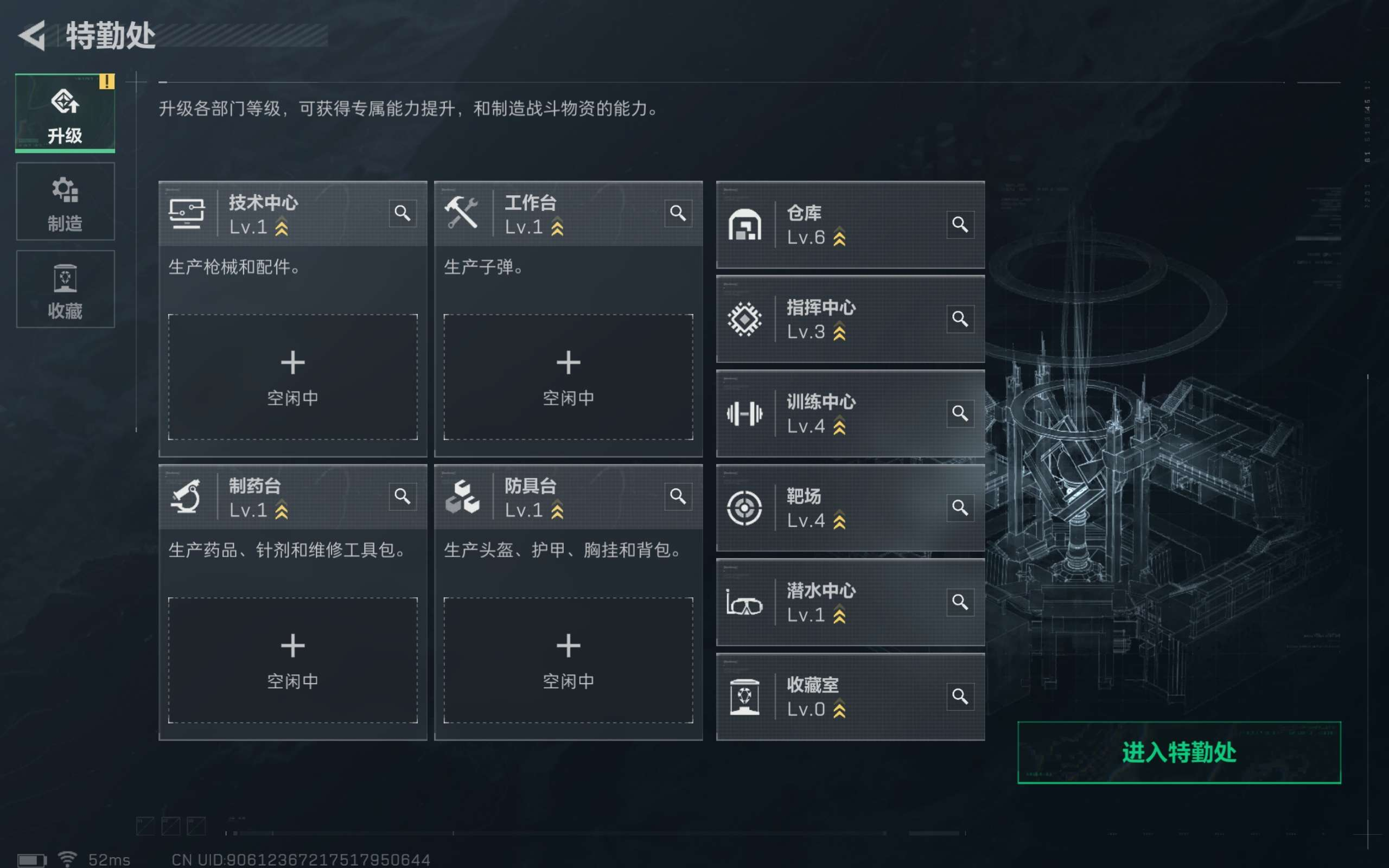Inspect 收藏室 using magnifier icon

[960, 697]
